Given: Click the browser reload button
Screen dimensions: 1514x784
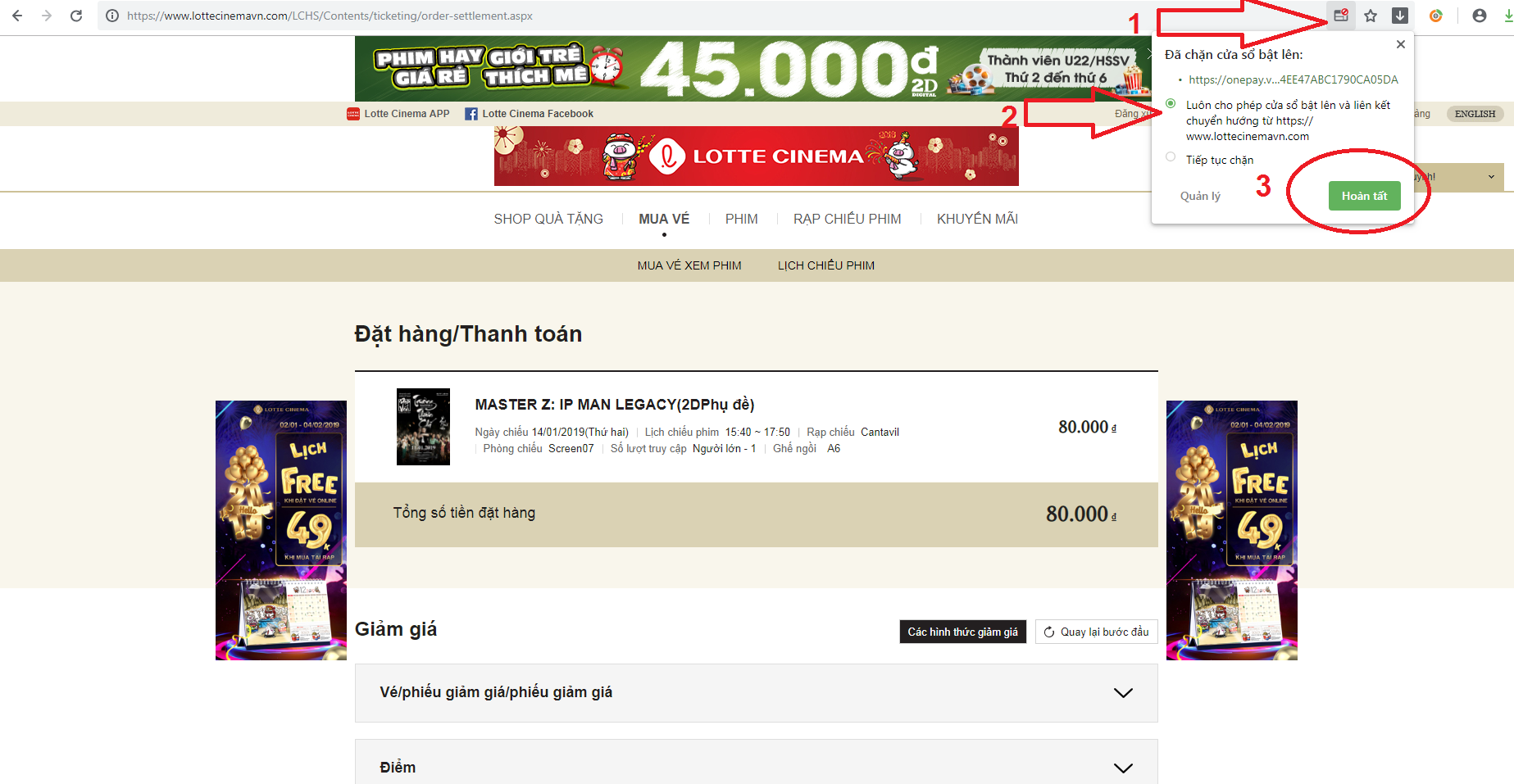Looking at the screenshot, I should [76, 16].
